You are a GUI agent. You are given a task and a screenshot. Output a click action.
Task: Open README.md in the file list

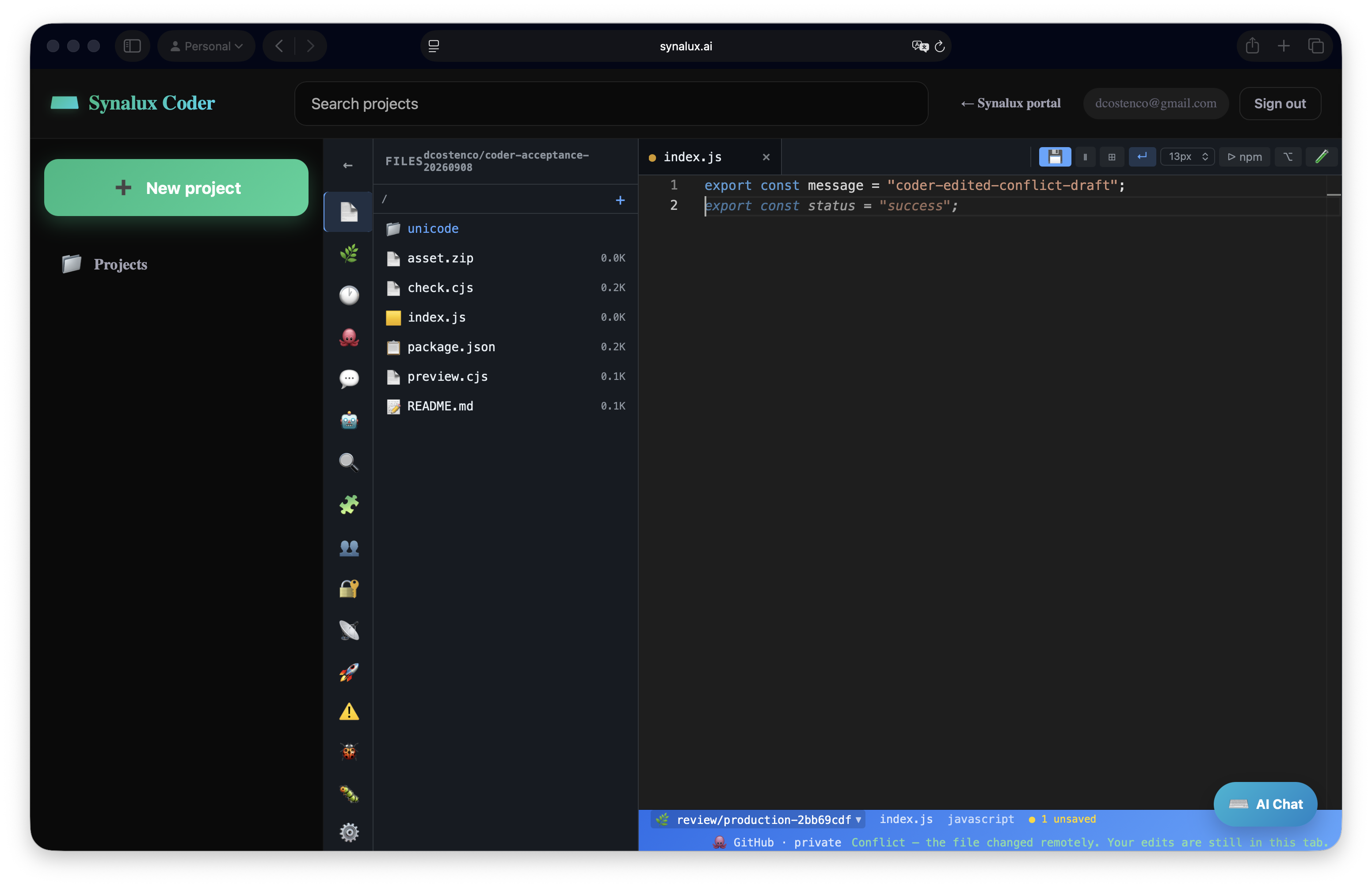(506, 406)
